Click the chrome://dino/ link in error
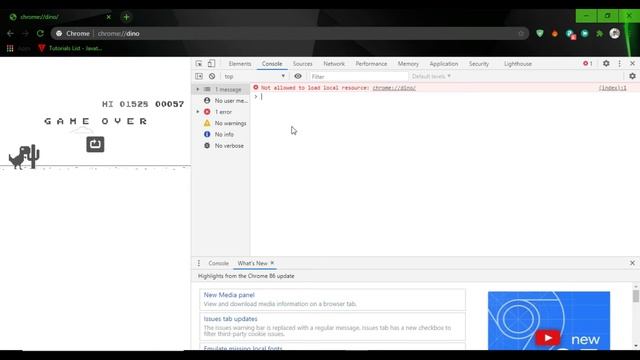Image resolution: width=640 pixels, height=360 pixels. [x=394, y=88]
